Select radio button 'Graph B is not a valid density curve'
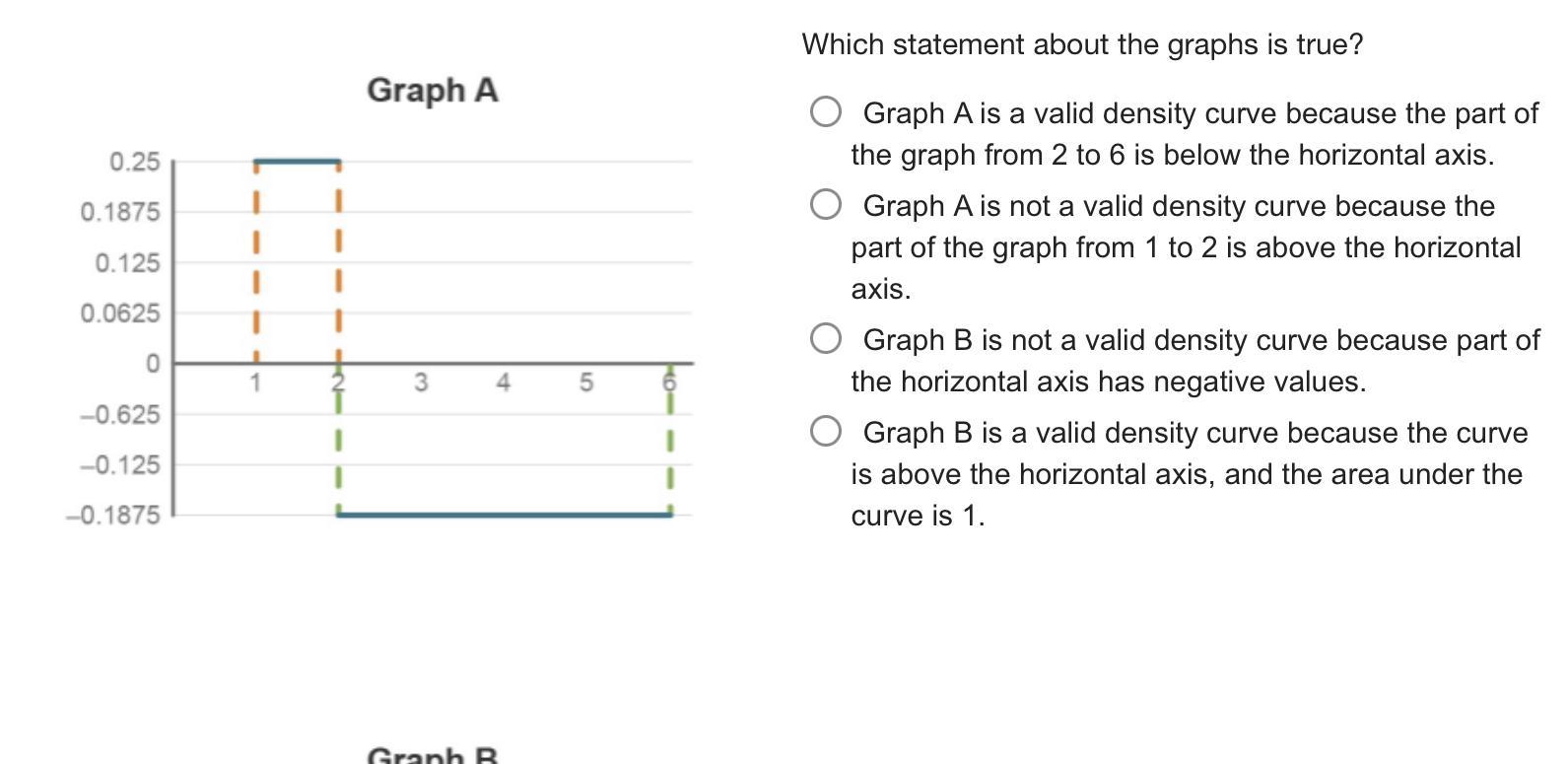Image resolution: width=1568 pixels, height=764 pixels. click(826, 339)
